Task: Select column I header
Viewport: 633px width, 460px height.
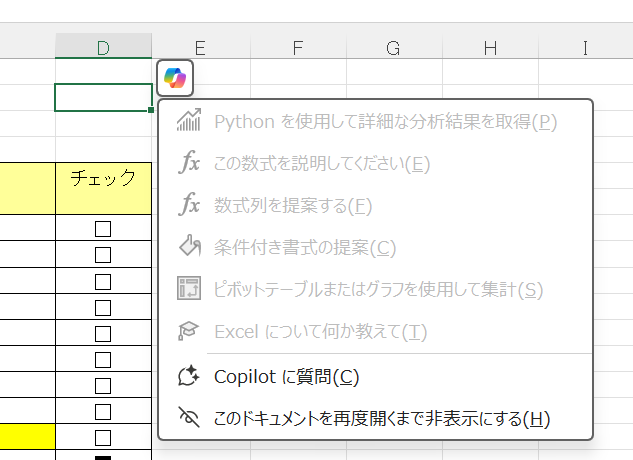Action: click(585, 46)
